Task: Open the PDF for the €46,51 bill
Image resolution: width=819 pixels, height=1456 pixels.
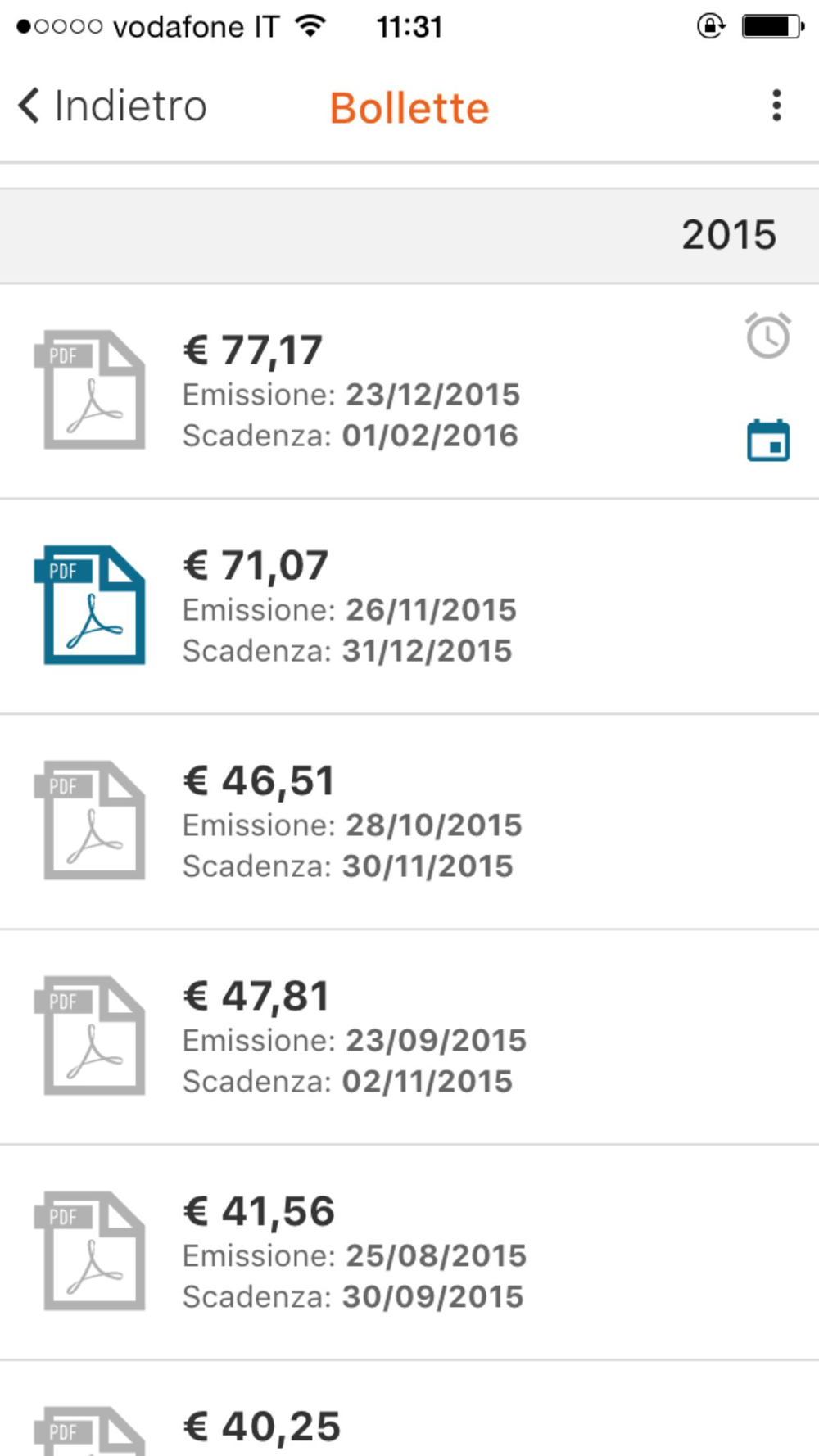Action: 92,821
